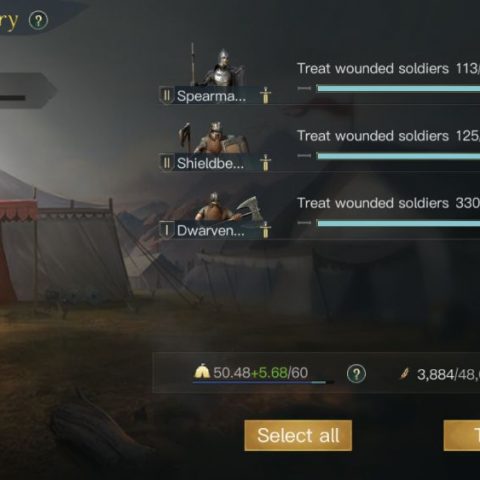Image resolution: width=480 pixels, height=480 pixels.
Task: Click the tier II badge on Spearman
Action: click(167, 96)
